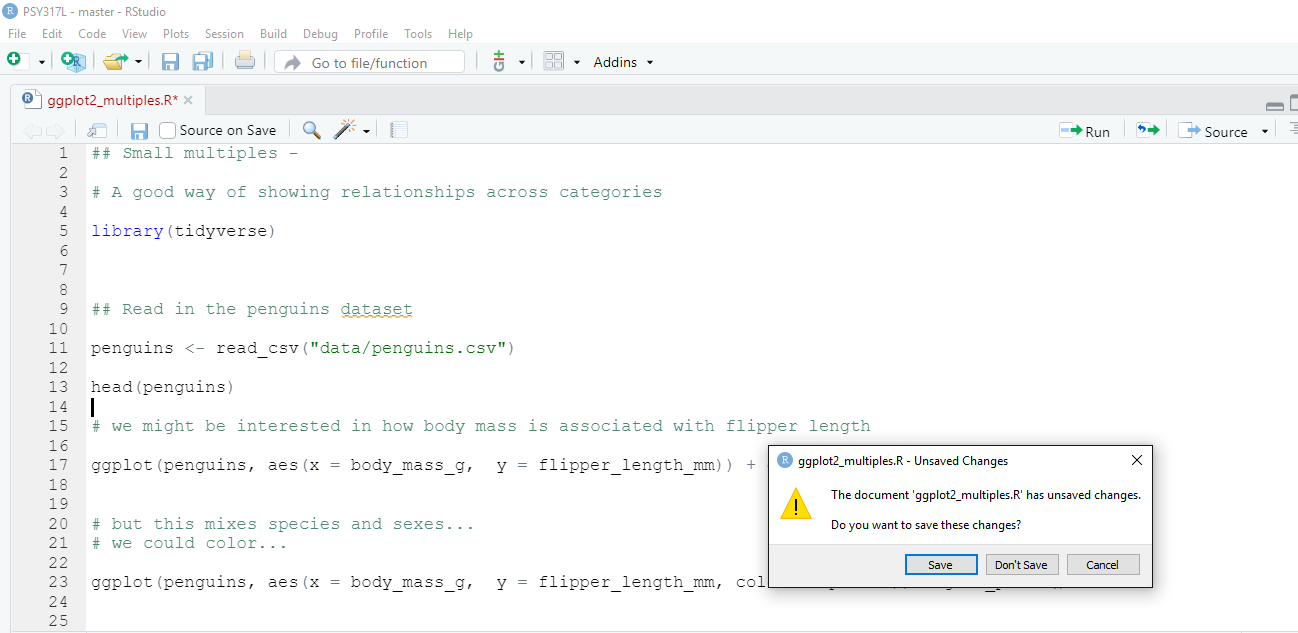Viewport: 1298px width, 633px height.
Task: Open the Source button dropdown arrow
Action: [1264, 131]
